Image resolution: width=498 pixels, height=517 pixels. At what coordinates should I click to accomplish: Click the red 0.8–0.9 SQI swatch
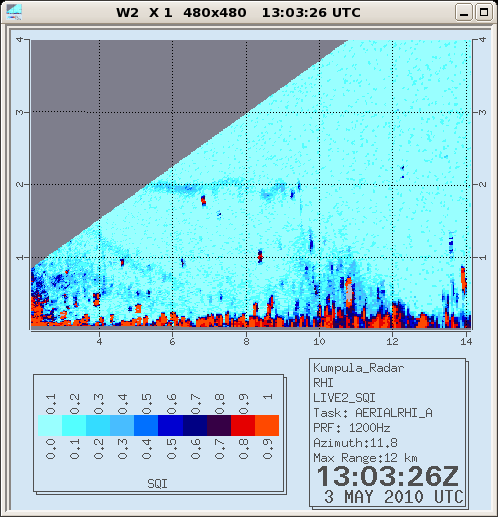tap(243, 425)
